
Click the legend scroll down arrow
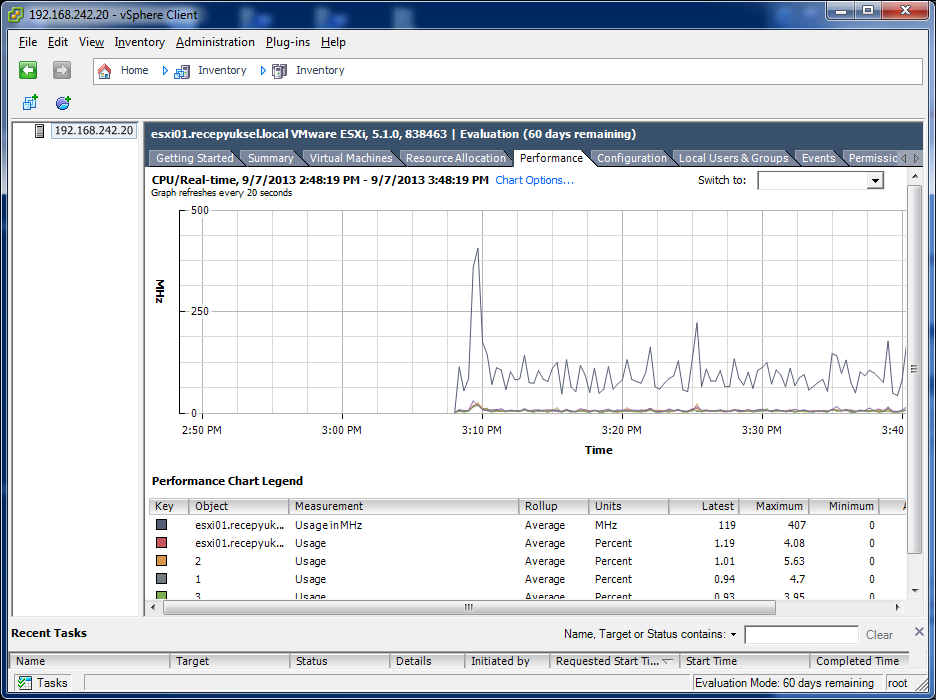point(915,591)
